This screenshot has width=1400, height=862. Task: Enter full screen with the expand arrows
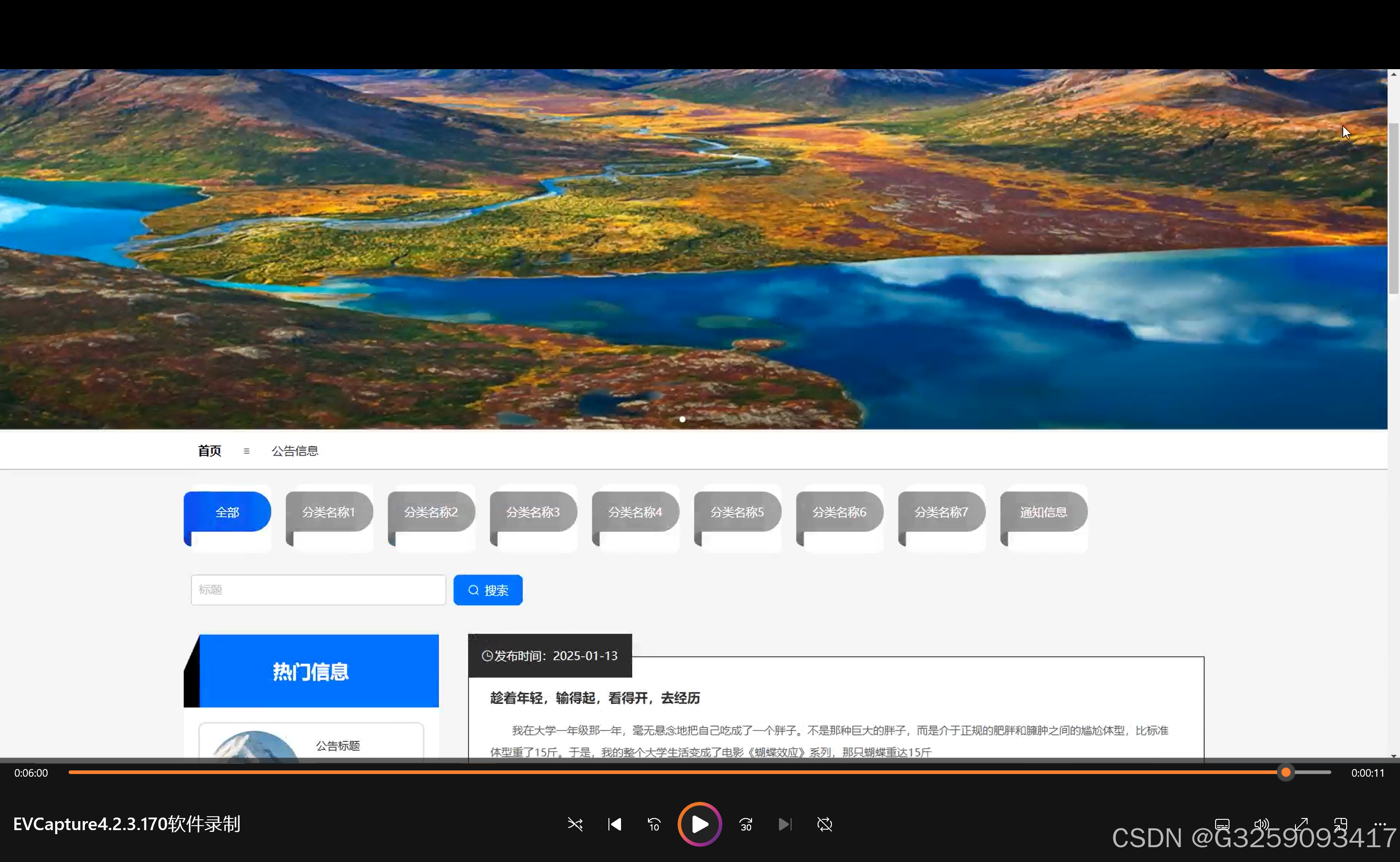(x=1301, y=824)
